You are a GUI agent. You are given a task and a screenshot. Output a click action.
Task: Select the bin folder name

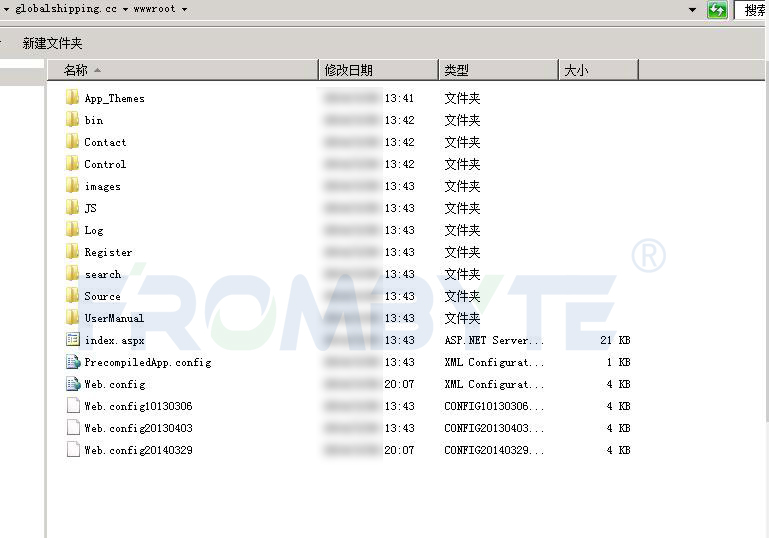coord(94,120)
